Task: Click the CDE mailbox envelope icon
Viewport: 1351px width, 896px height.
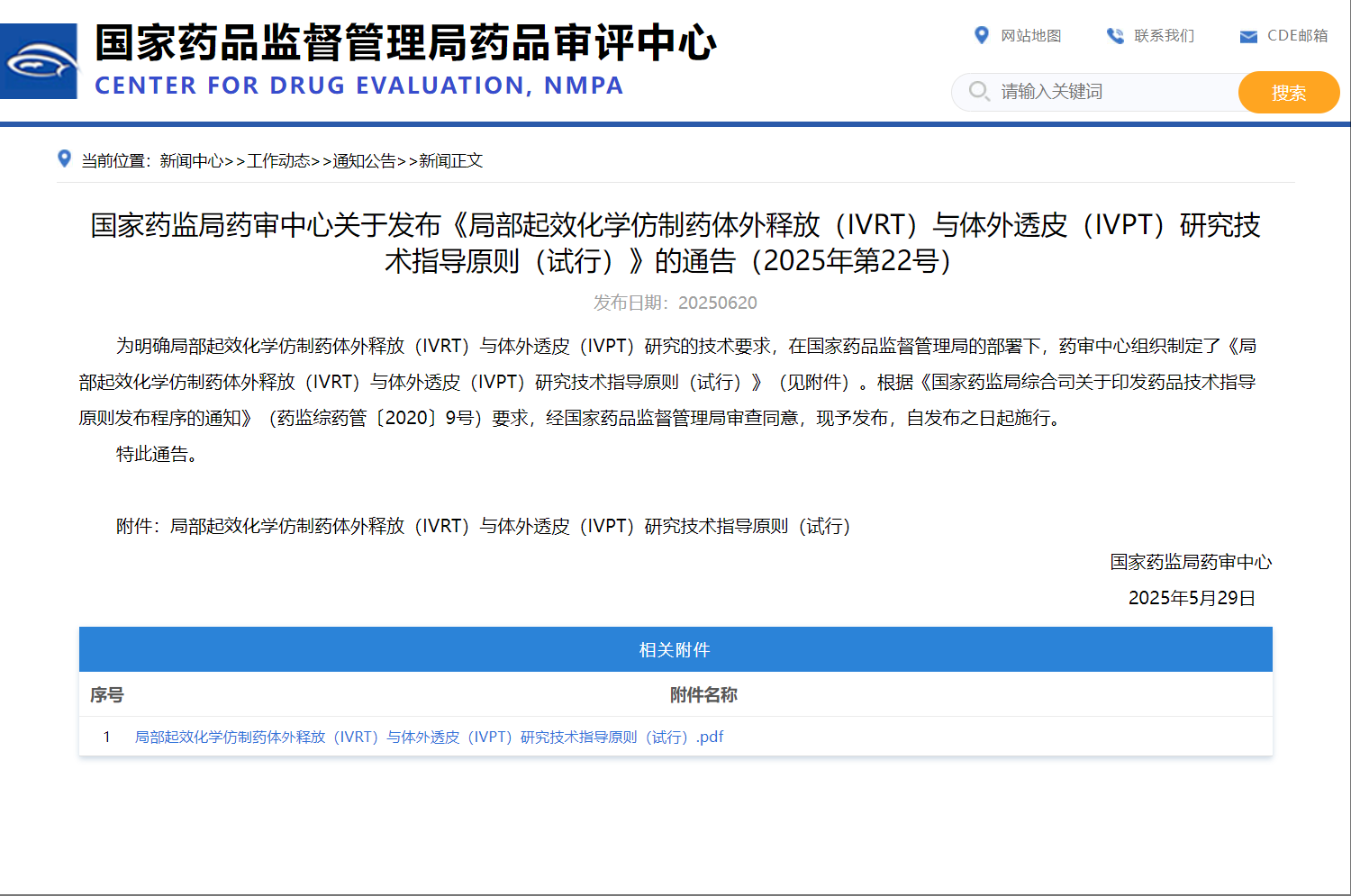Action: [x=1248, y=36]
